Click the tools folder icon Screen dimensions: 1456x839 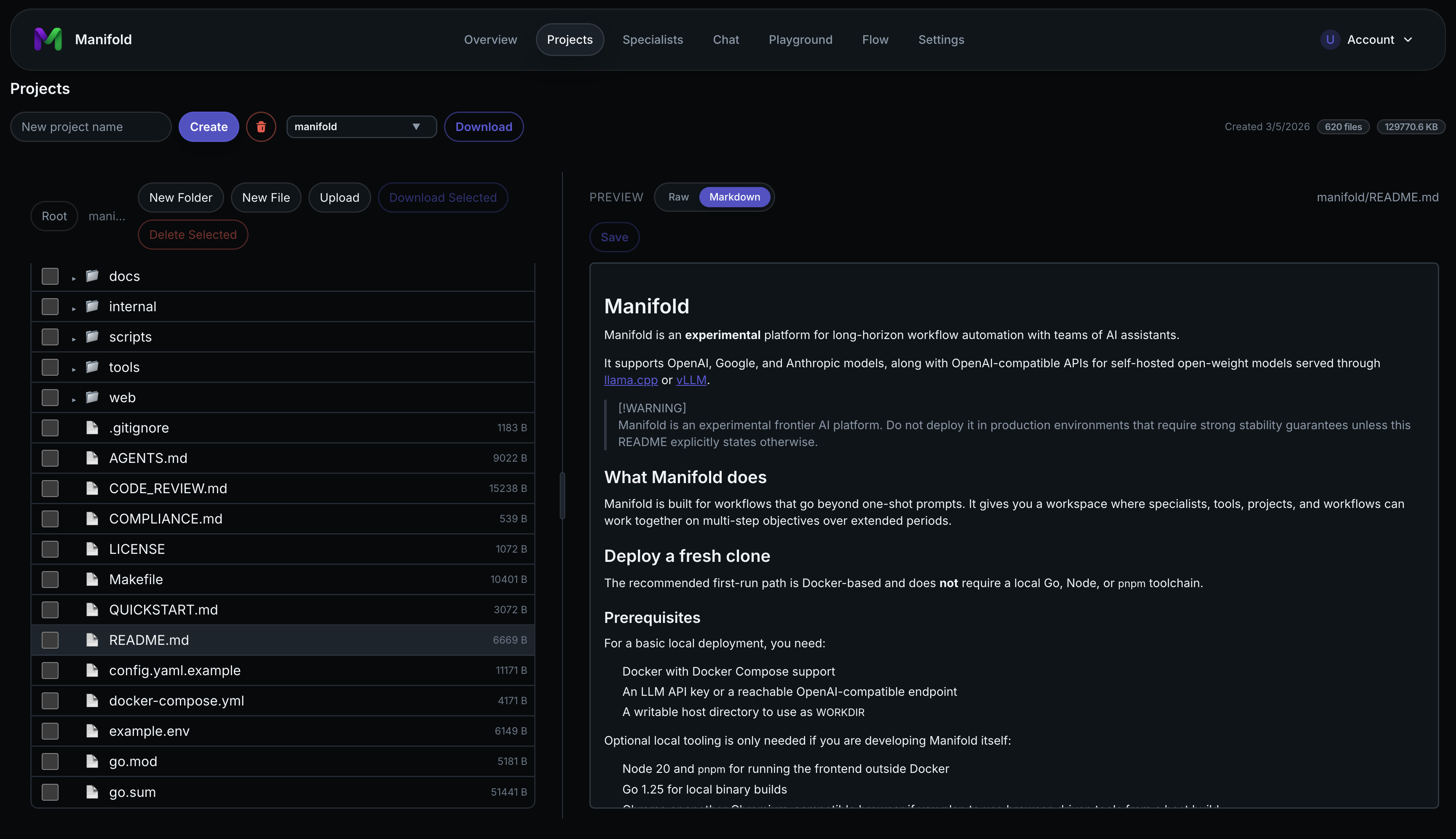tap(92, 367)
